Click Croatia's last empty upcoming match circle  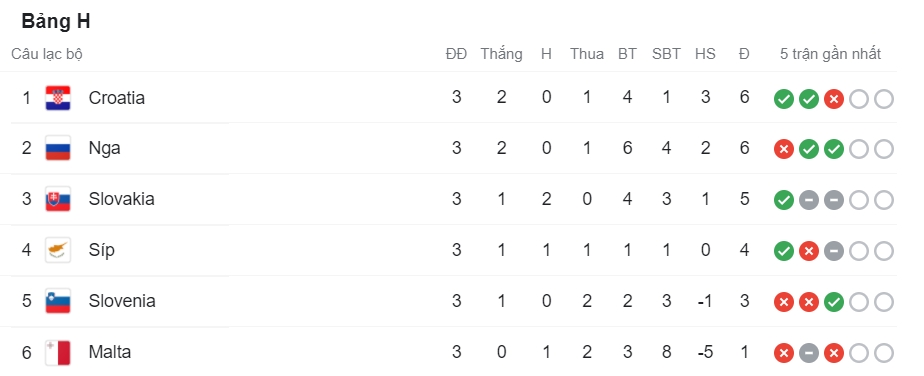tap(883, 100)
